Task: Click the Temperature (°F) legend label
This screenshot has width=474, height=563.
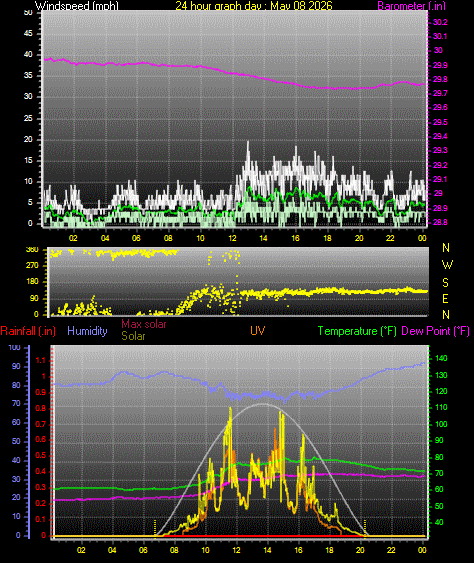Action: click(357, 331)
